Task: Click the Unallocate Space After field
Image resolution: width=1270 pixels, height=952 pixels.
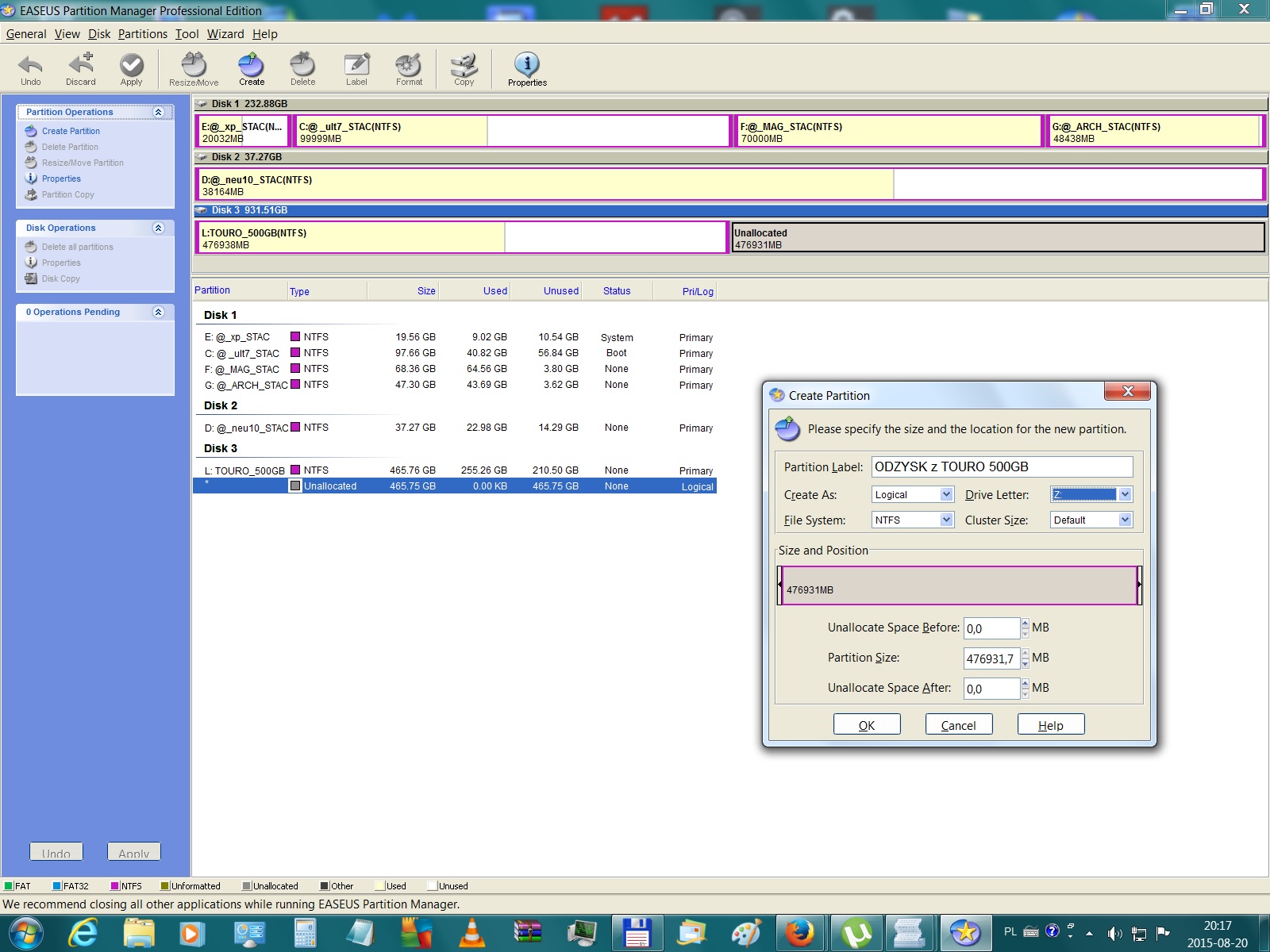Action: [x=991, y=689]
